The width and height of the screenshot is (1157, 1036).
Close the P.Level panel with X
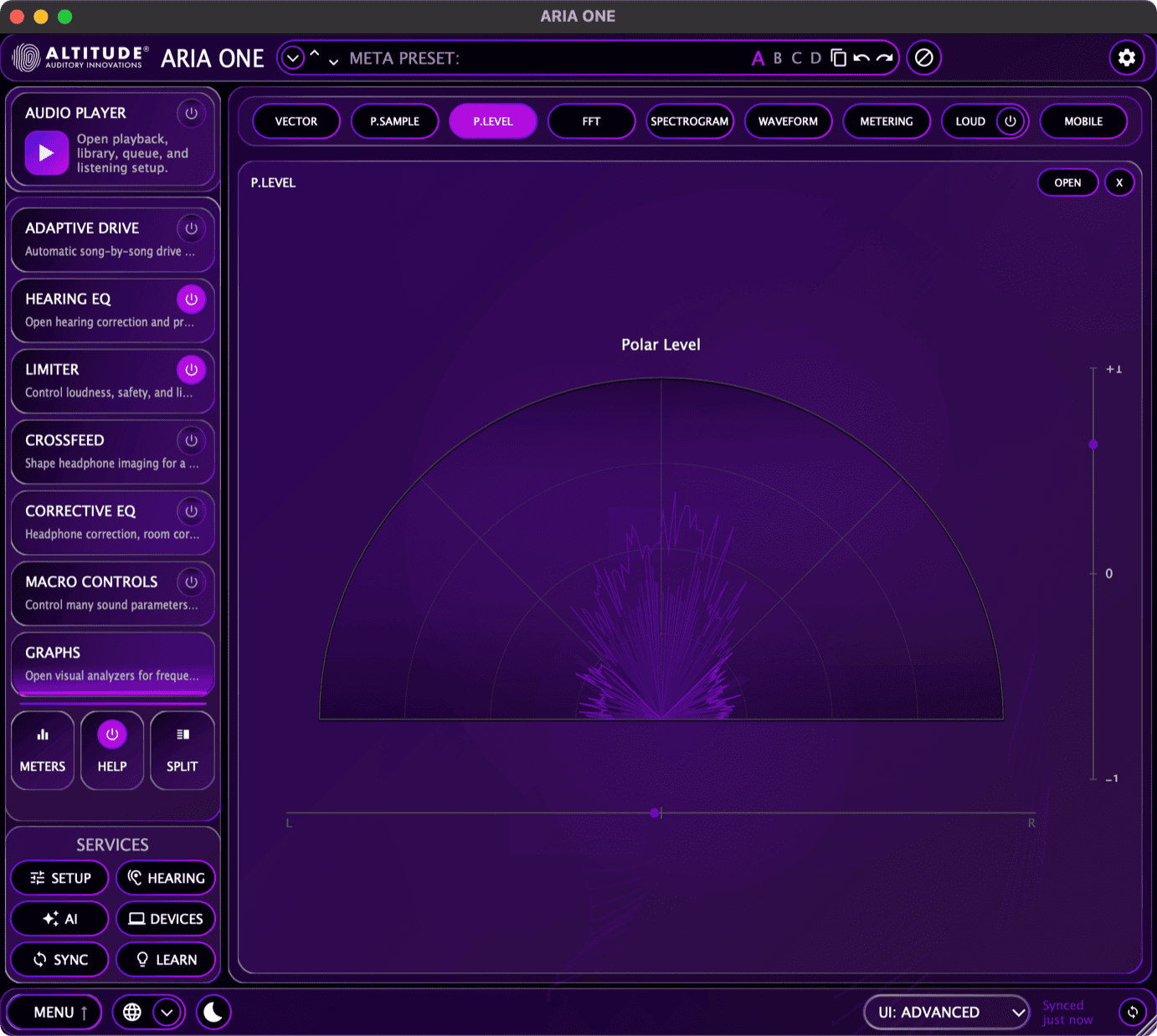tap(1119, 182)
